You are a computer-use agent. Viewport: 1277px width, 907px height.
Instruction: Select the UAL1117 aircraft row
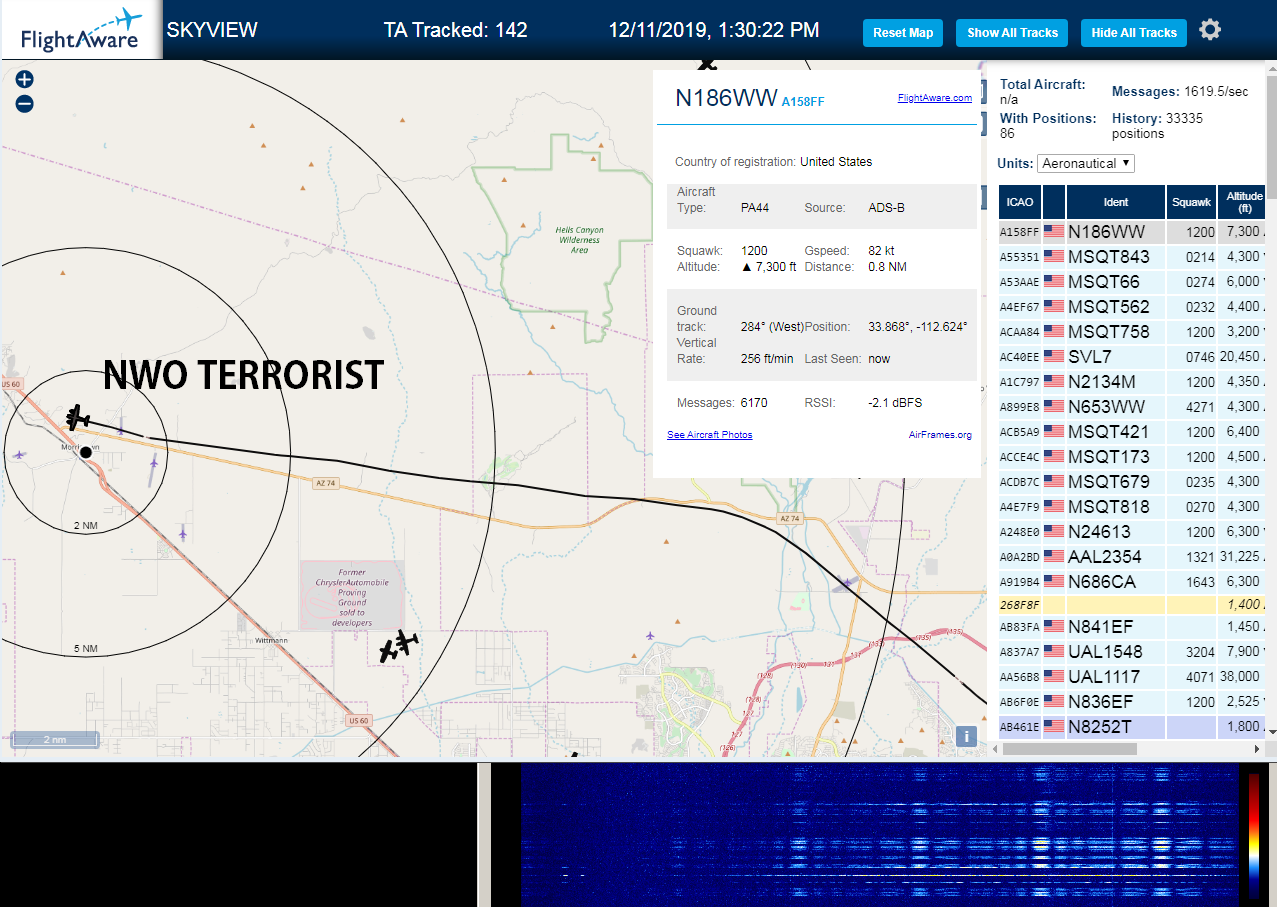(1133, 677)
